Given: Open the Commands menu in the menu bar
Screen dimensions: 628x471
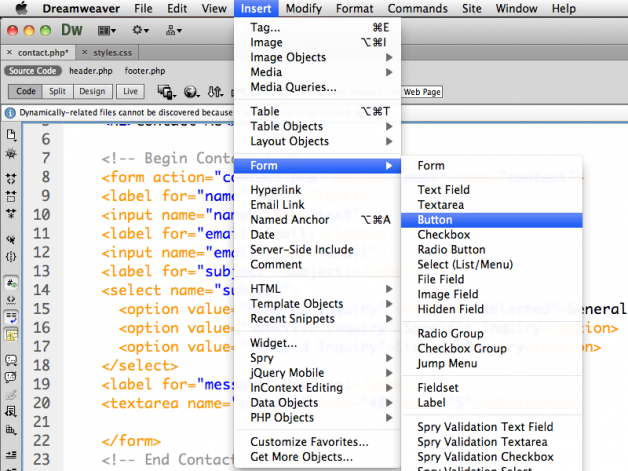Looking at the screenshot, I should tap(417, 8).
